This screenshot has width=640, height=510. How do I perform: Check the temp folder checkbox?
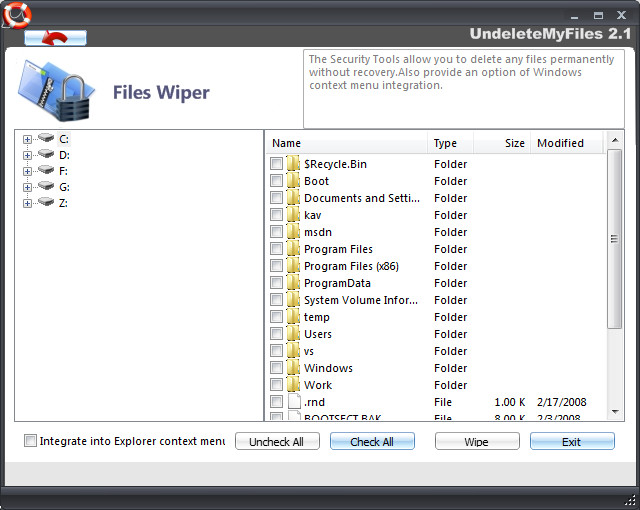276,317
